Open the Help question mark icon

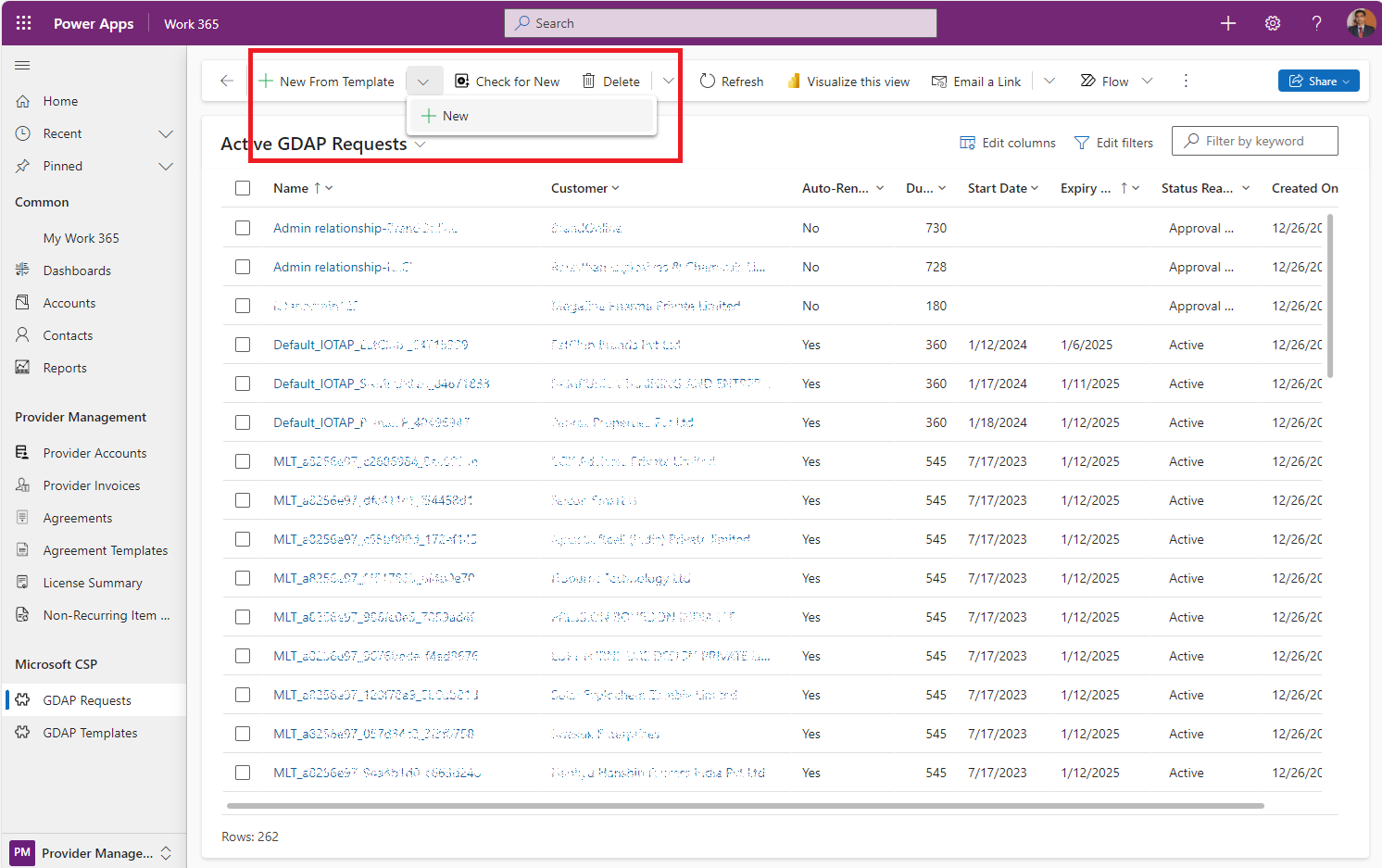click(x=1316, y=23)
